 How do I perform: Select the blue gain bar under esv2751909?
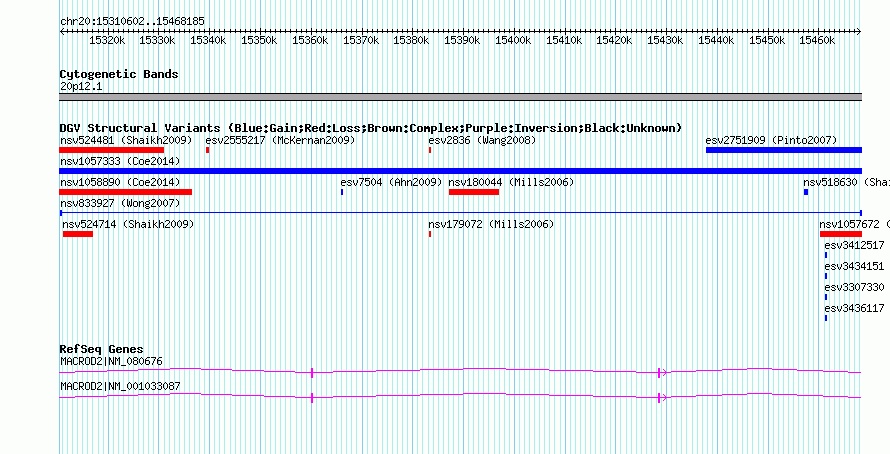click(x=784, y=150)
